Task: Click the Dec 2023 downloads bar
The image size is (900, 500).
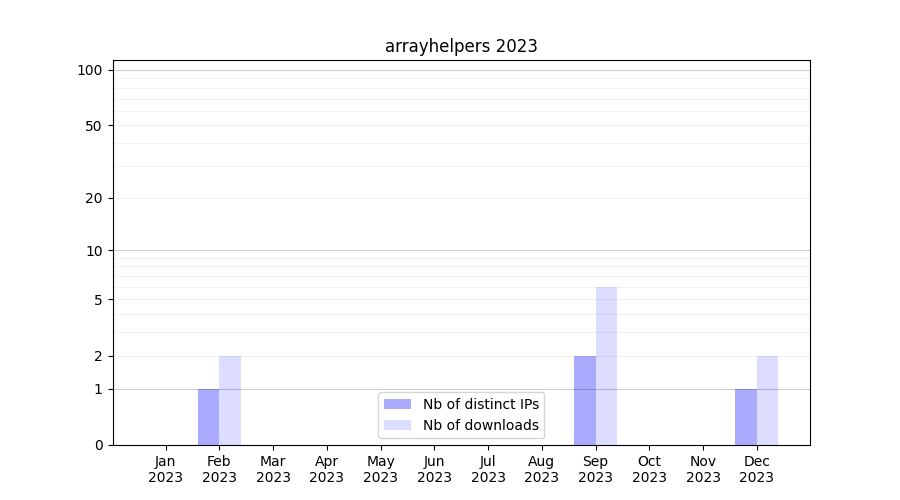Action: point(767,400)
